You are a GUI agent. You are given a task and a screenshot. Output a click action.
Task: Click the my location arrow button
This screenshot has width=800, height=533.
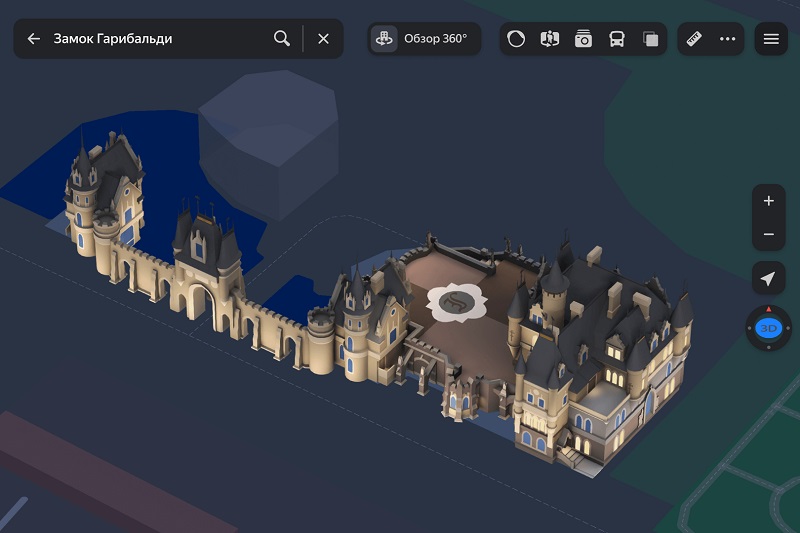(768, 278)
